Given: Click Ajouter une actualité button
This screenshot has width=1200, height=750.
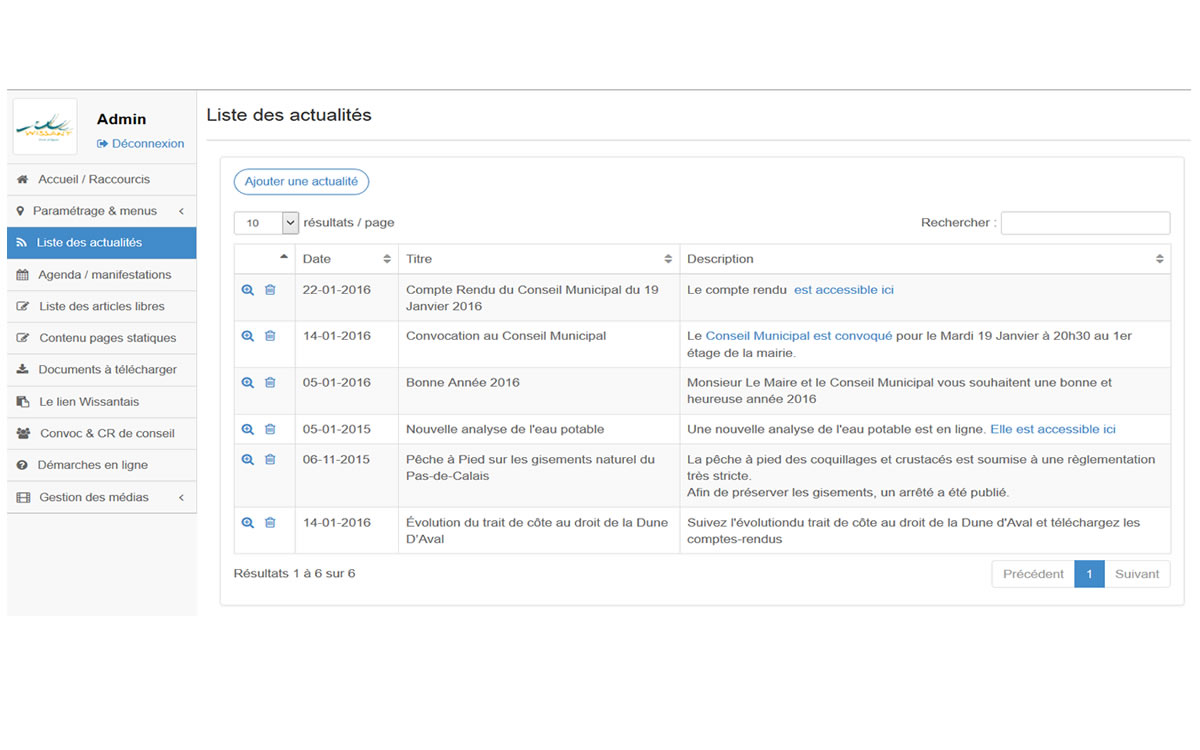Looking at the screenshot, I should [301, 182].
